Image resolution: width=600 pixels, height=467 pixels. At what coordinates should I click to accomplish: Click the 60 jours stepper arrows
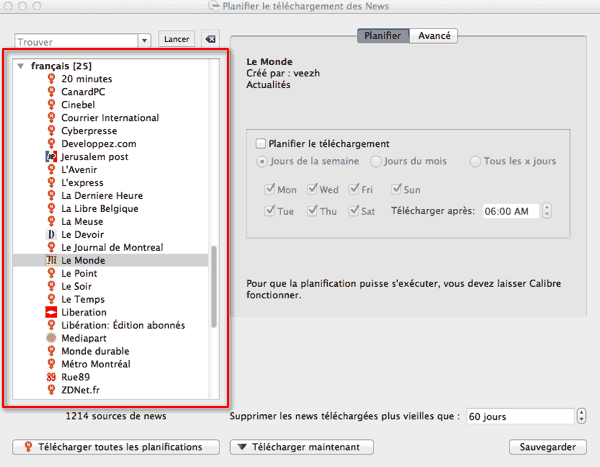click(581, 416)
